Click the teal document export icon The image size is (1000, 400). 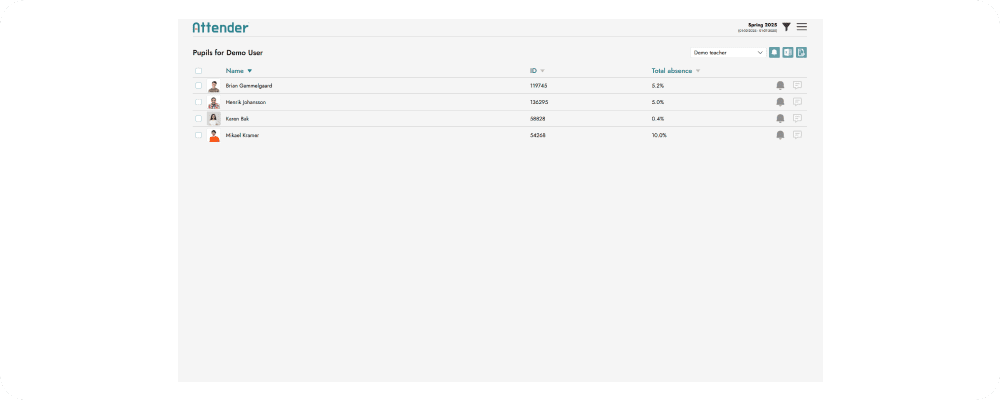(x=801, y=52)
